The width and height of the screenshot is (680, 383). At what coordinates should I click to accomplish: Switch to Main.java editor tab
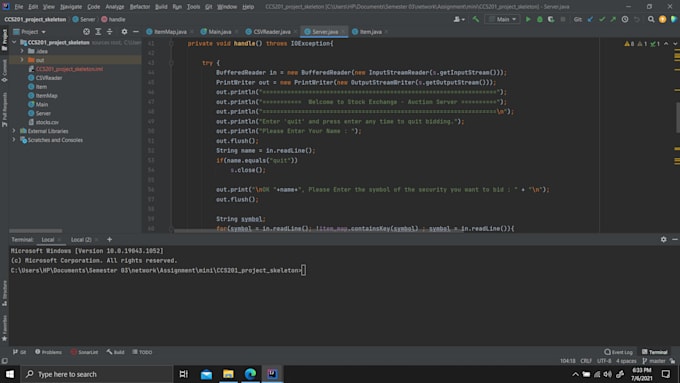pos(219,32)
